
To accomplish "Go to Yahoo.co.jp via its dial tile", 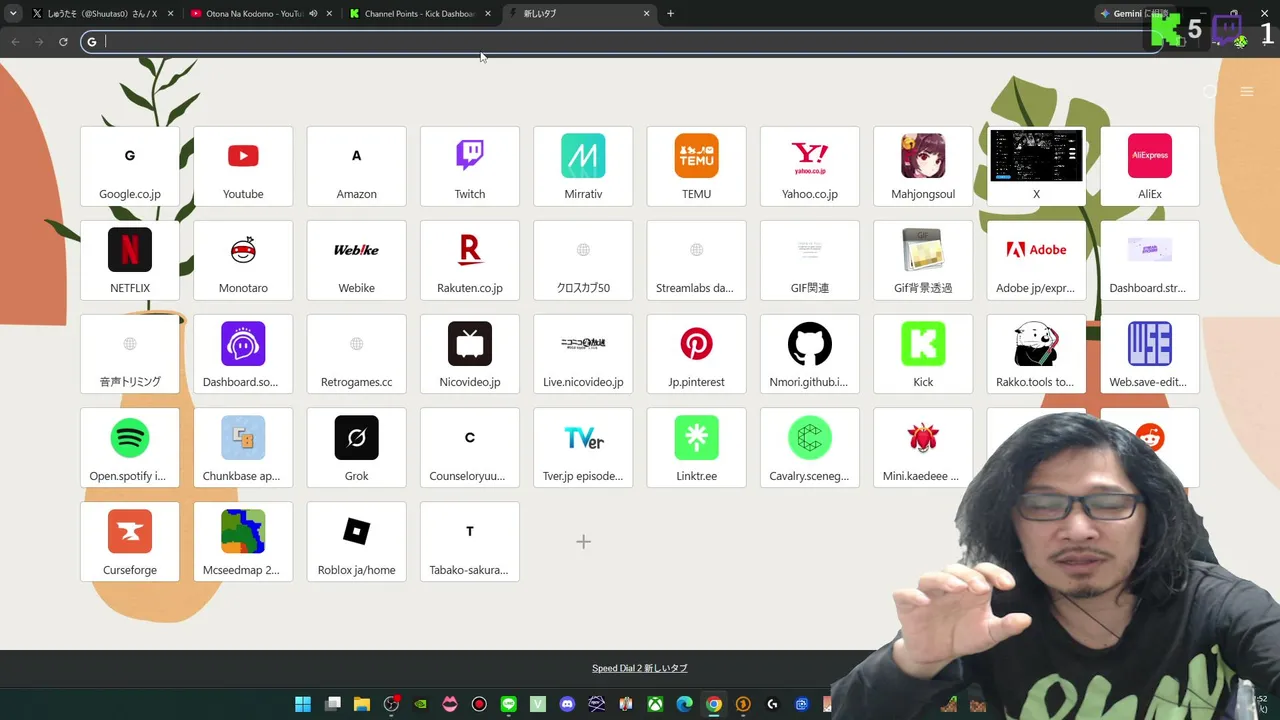I will (x=810, y=166).
